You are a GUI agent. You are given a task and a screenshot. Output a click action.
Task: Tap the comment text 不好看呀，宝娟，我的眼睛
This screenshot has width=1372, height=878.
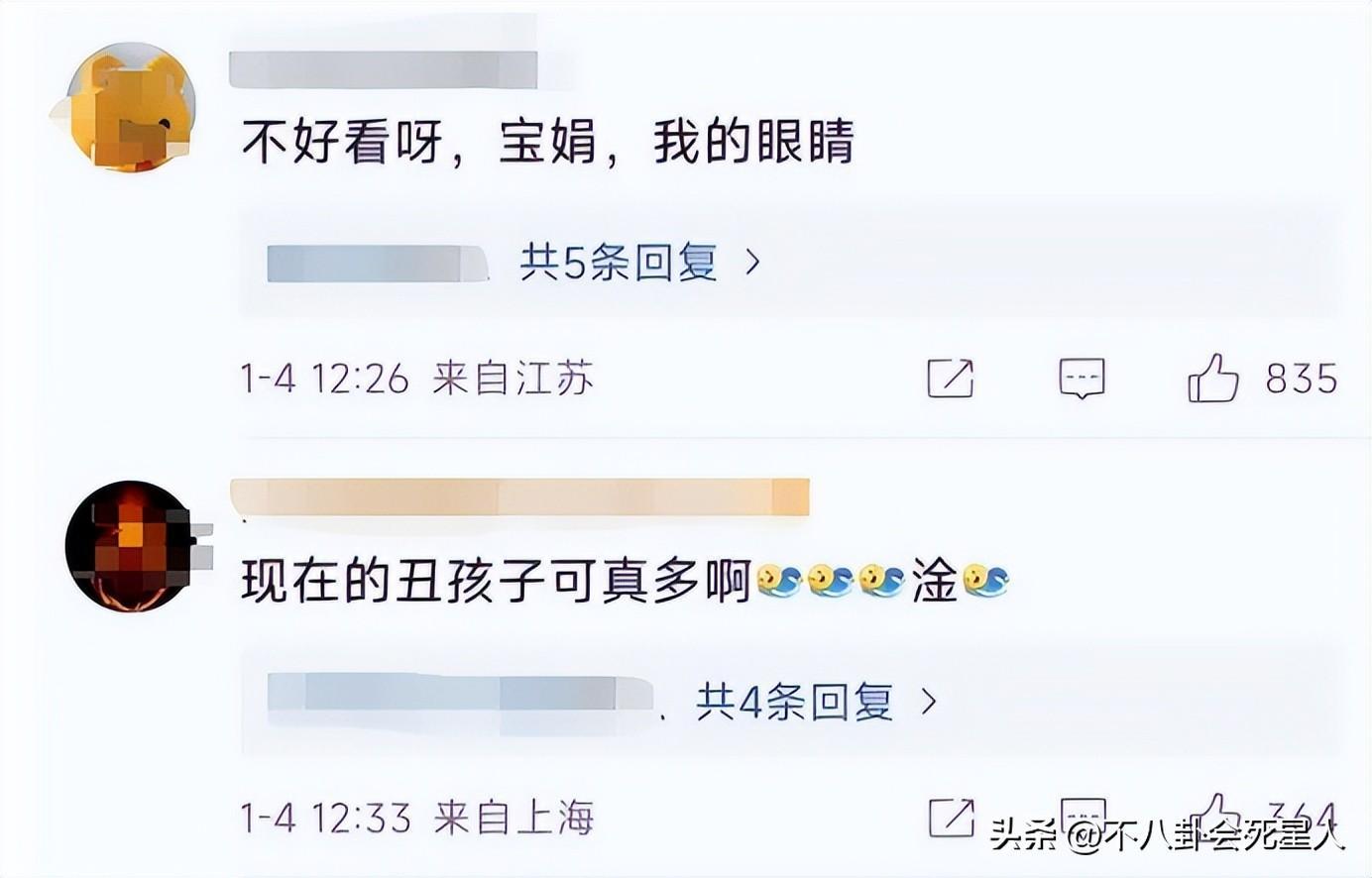tap(548, 143)
